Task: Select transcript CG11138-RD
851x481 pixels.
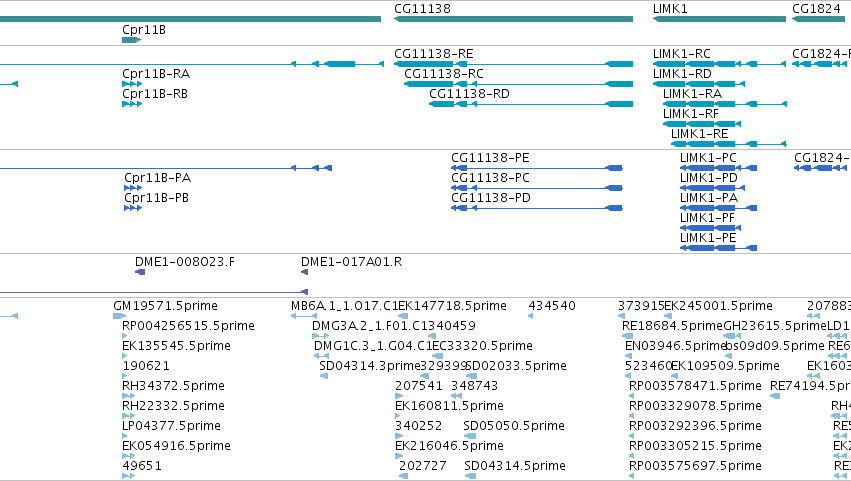Action: coord(531,104)
